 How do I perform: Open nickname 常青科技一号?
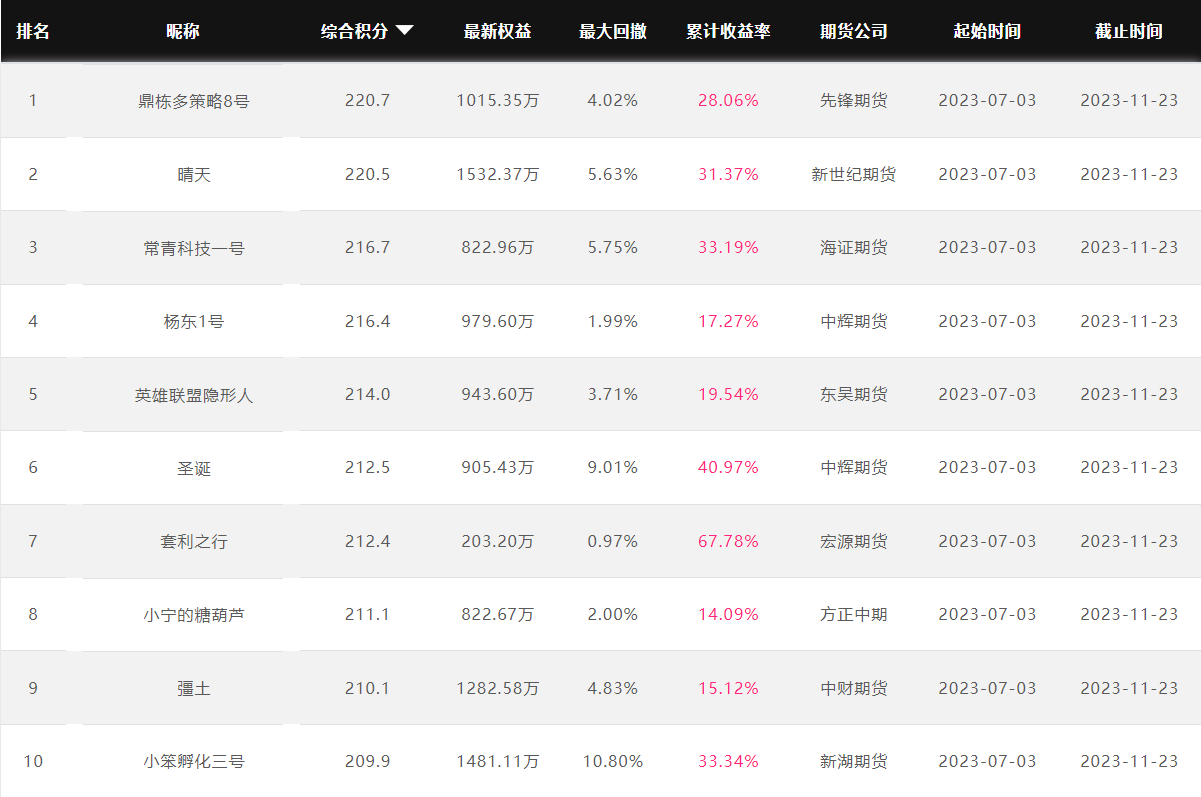coord(194,248)
